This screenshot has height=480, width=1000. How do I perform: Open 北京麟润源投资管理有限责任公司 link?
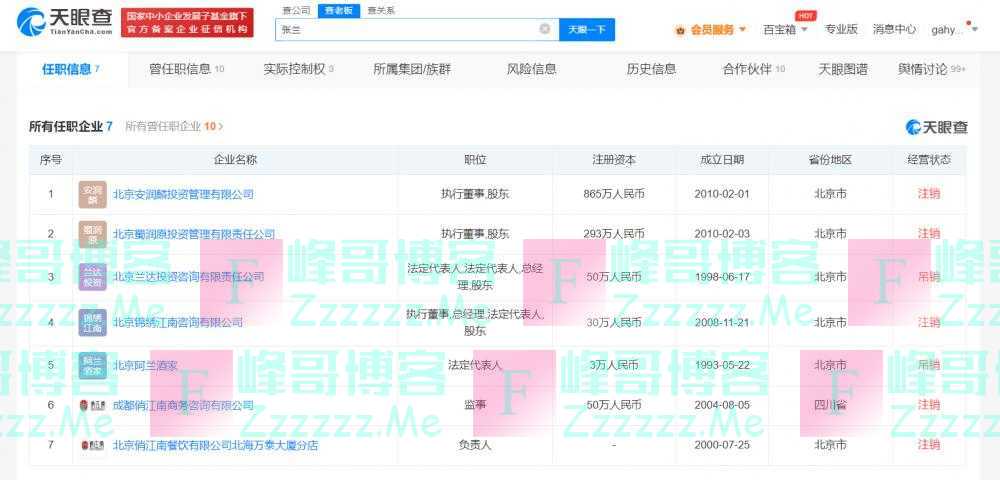194,234
